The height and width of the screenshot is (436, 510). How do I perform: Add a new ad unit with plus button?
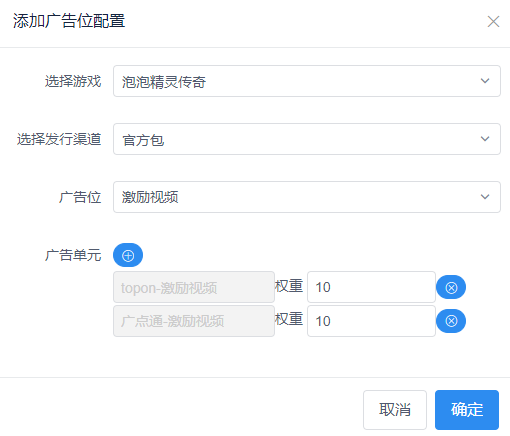(128, 255)
